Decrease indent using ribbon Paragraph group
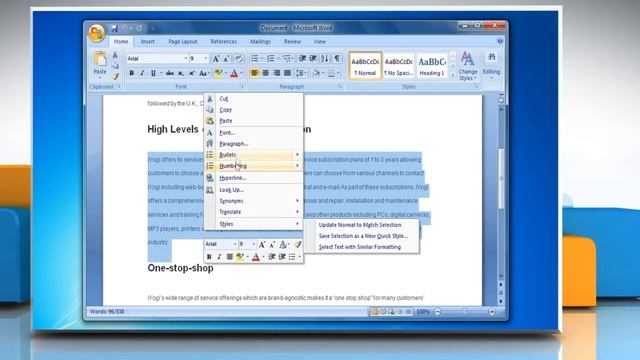Image resolution: width=640 pixels, height=360 pixels. [x=302, y=59]
